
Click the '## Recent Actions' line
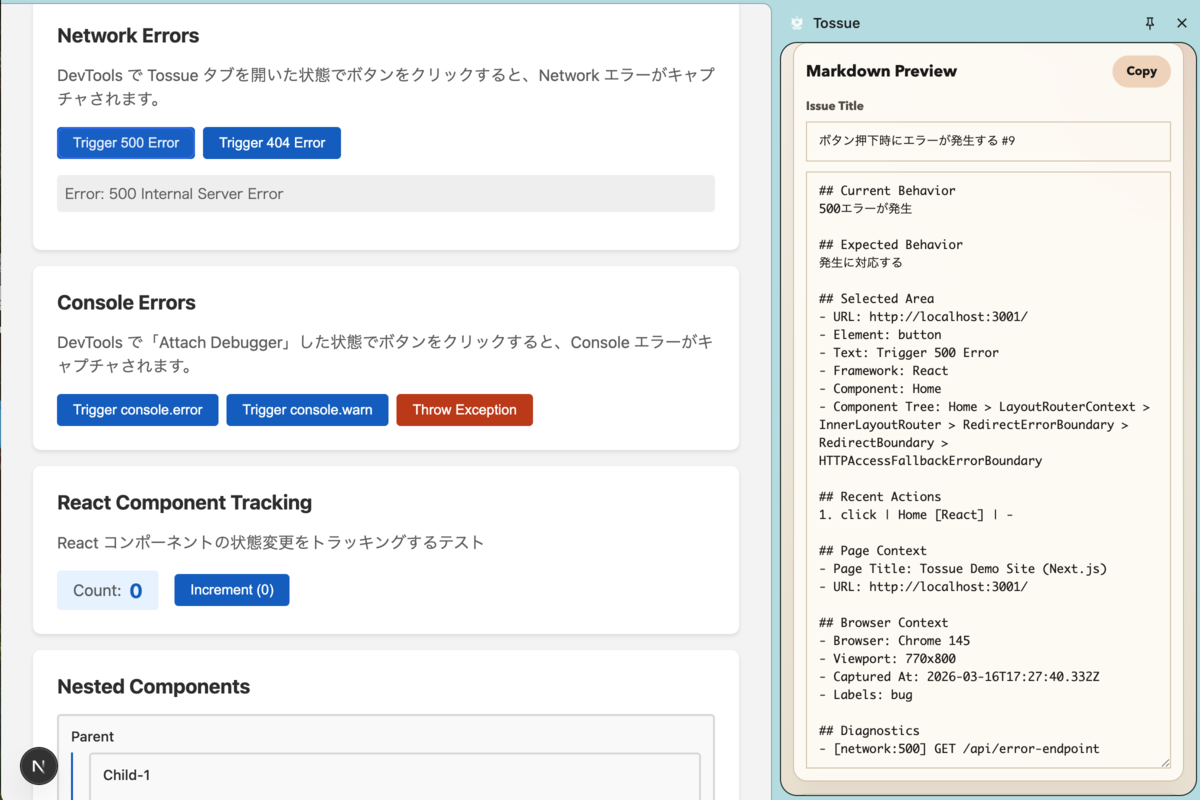(x=880, y=497)
